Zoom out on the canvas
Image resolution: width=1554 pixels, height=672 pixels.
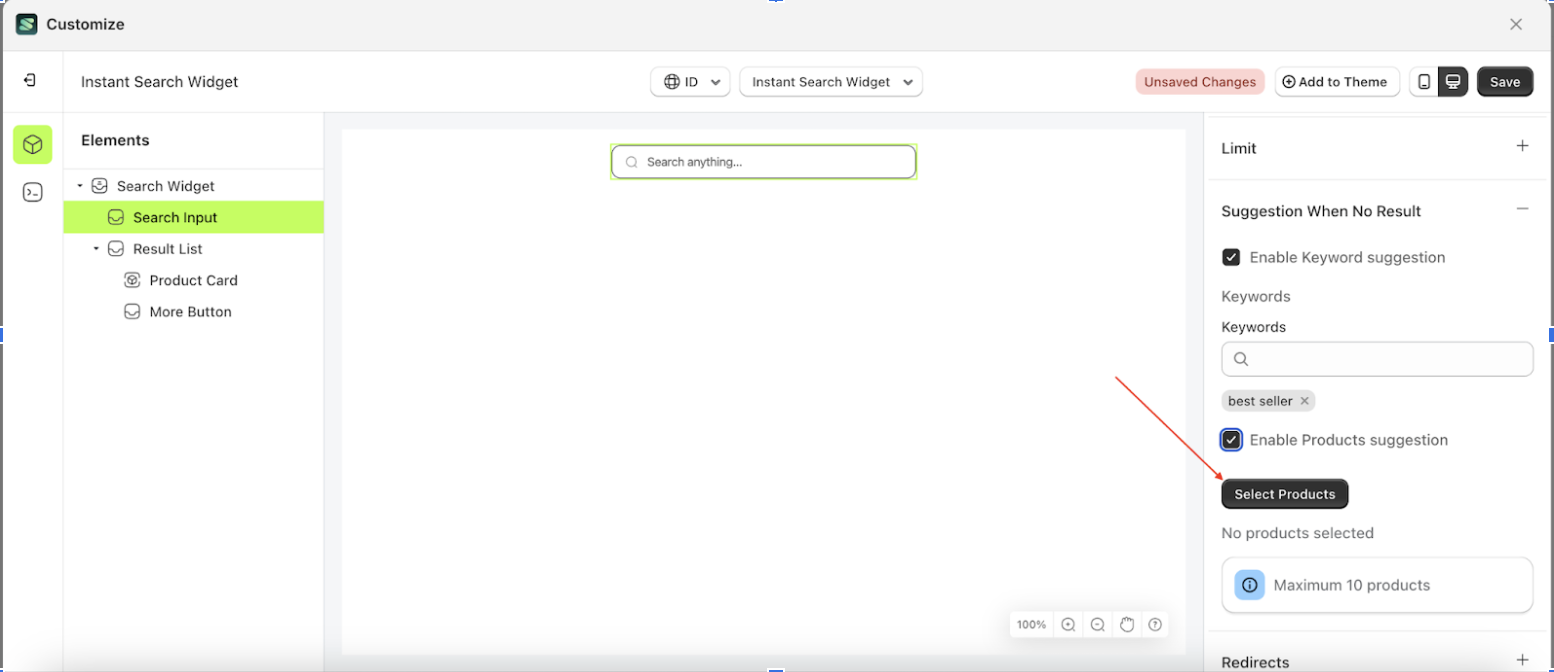pos(1097,624)
